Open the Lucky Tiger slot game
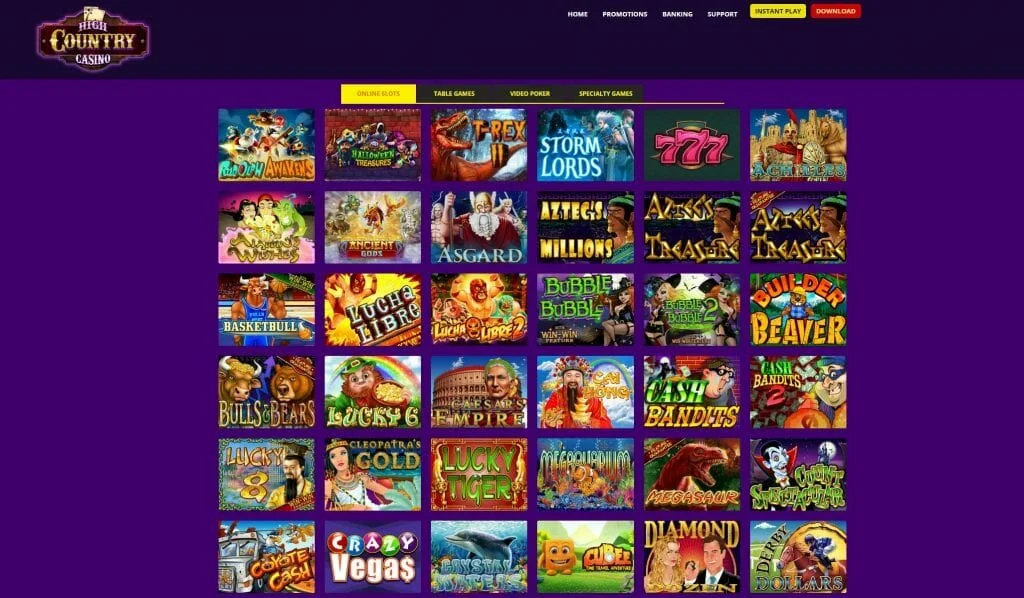1024x598 pixels. pyautogui.click(x=479, y=474)
